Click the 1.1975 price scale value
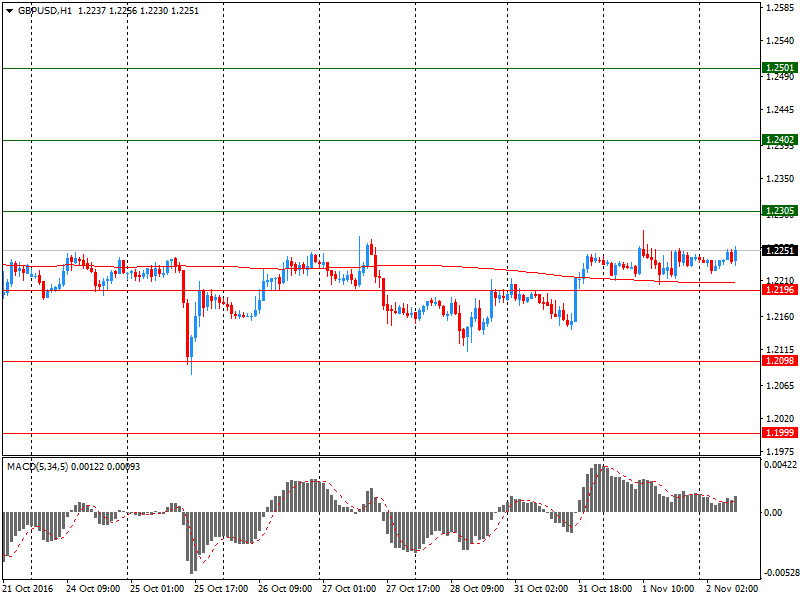The height and width of the screenshot is (600, 800). tap(780, 452)
